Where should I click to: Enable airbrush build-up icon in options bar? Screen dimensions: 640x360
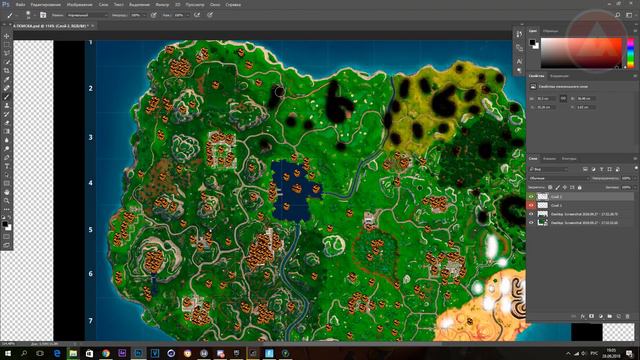(x=197, y=15)
